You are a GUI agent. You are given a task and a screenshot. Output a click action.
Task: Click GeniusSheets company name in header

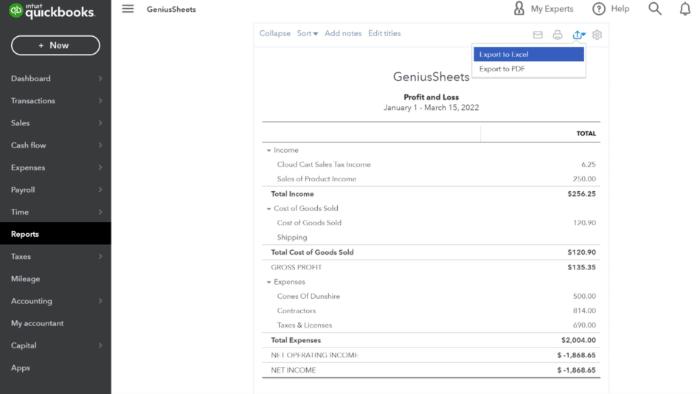pyautogui.click(x=171, y=9)
